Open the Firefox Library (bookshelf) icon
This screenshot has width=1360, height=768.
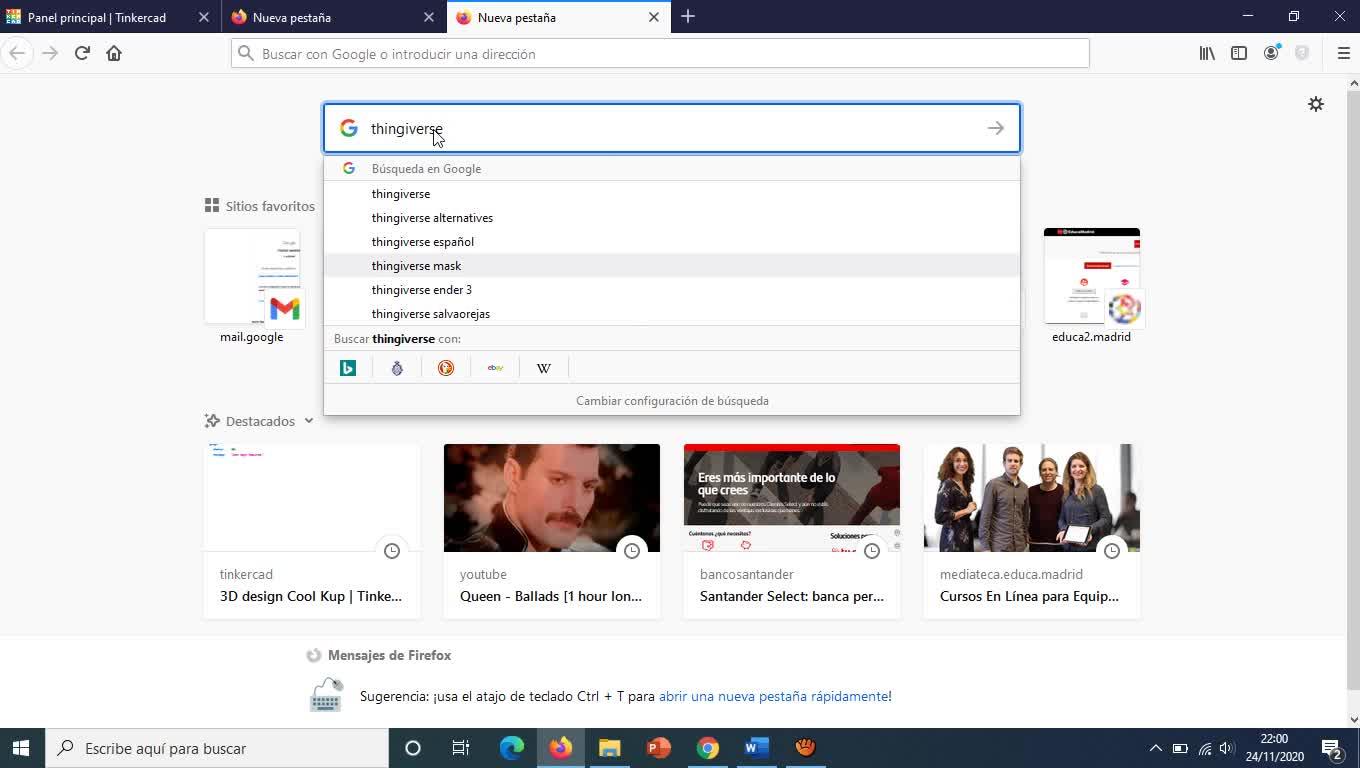pos(1207,54)
